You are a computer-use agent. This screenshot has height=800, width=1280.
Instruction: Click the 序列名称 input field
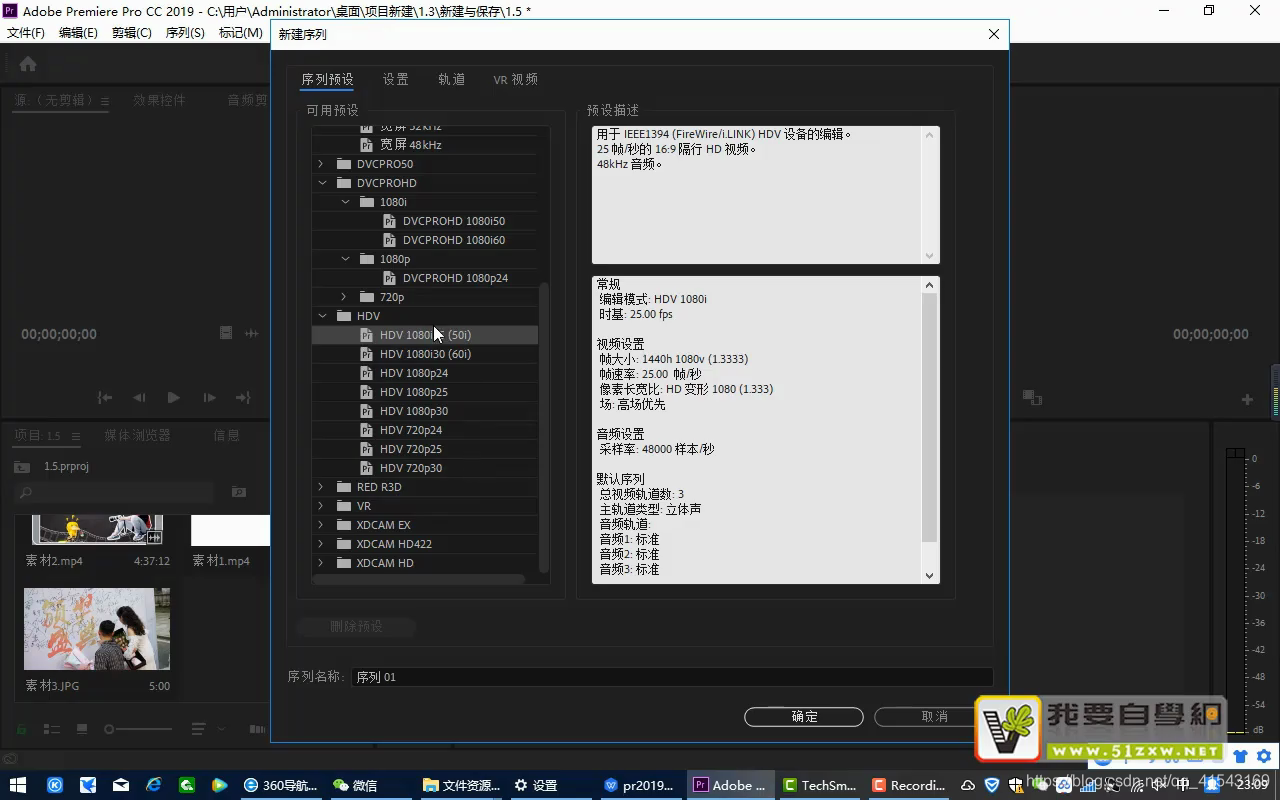point(672,677)
